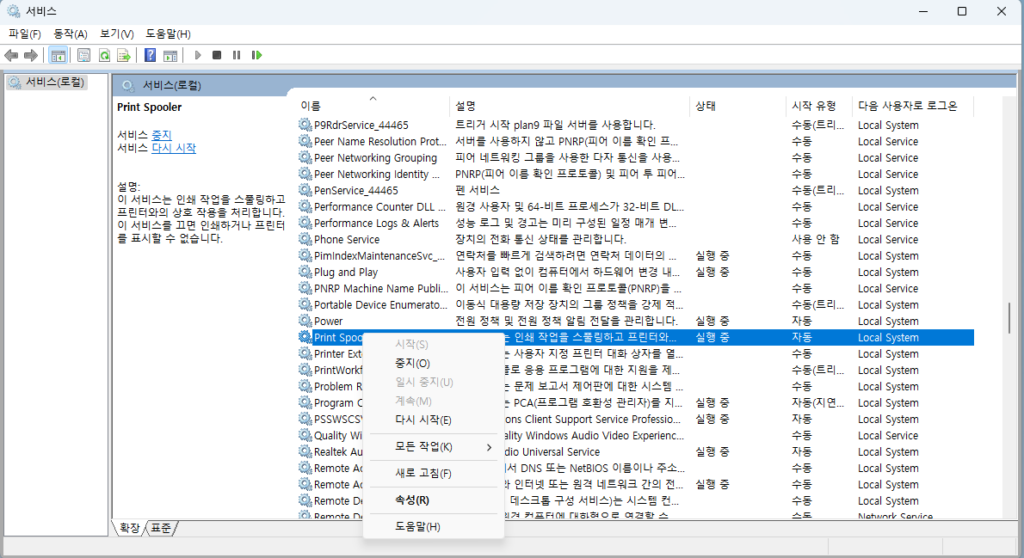Sort by the 상태 column header
Viewport: 1024px width, 558px height.
[x=737, y=105]
